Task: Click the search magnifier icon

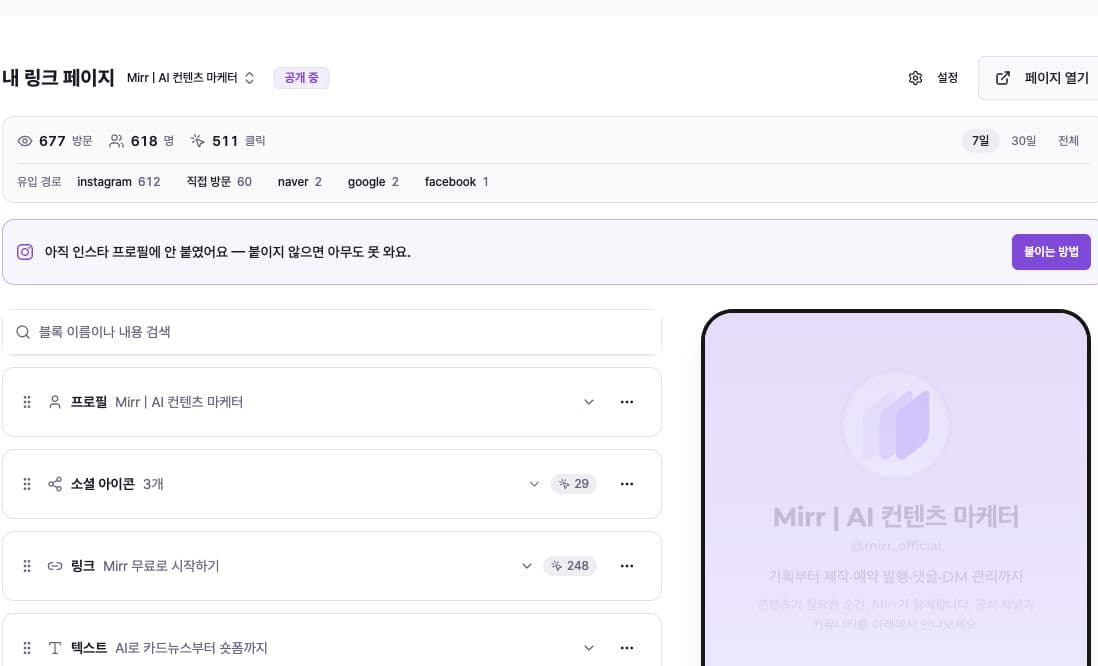Action: tap(23, 332)
